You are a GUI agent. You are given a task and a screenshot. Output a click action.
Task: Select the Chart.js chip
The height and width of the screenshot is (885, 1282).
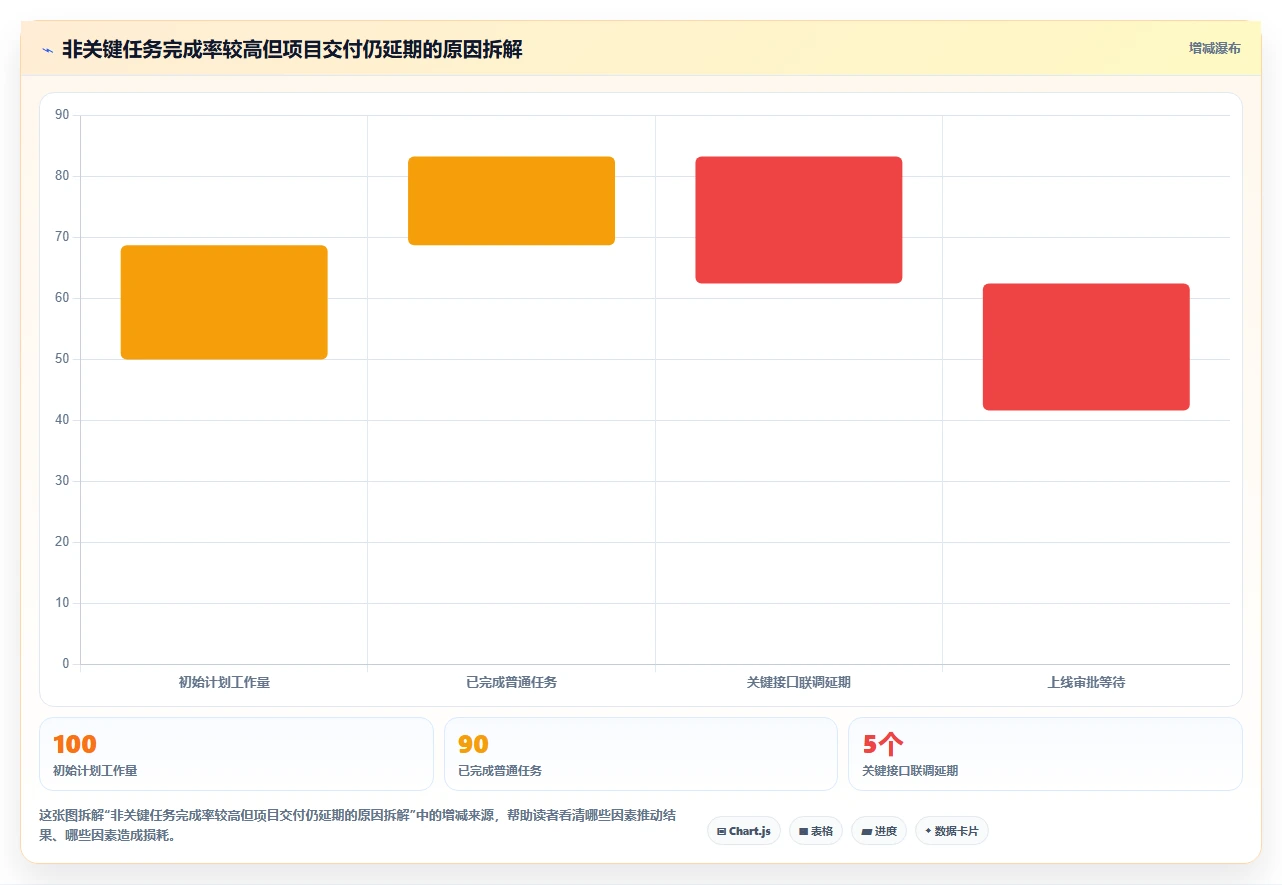click(744, 831)
